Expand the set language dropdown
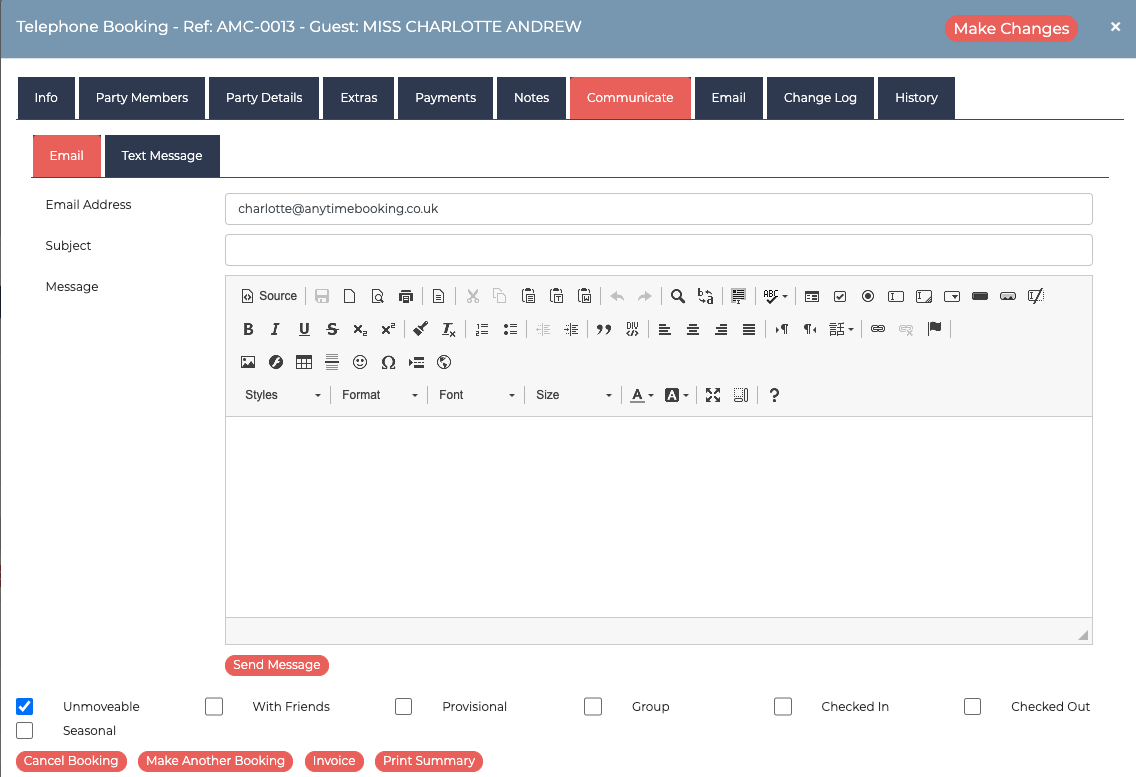Image resolution: width=1136 pixels, height=777 pixels. pyautogui.click(x=841, y=329)
